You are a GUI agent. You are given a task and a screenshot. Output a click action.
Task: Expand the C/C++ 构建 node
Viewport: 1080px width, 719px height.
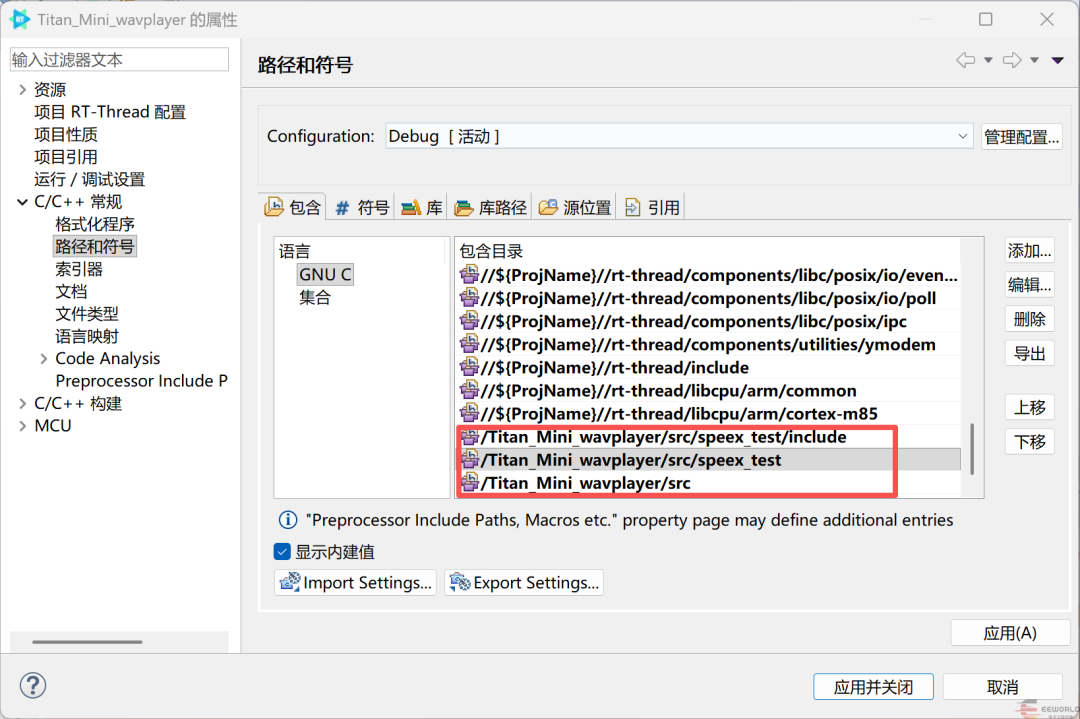pos(23,404)
